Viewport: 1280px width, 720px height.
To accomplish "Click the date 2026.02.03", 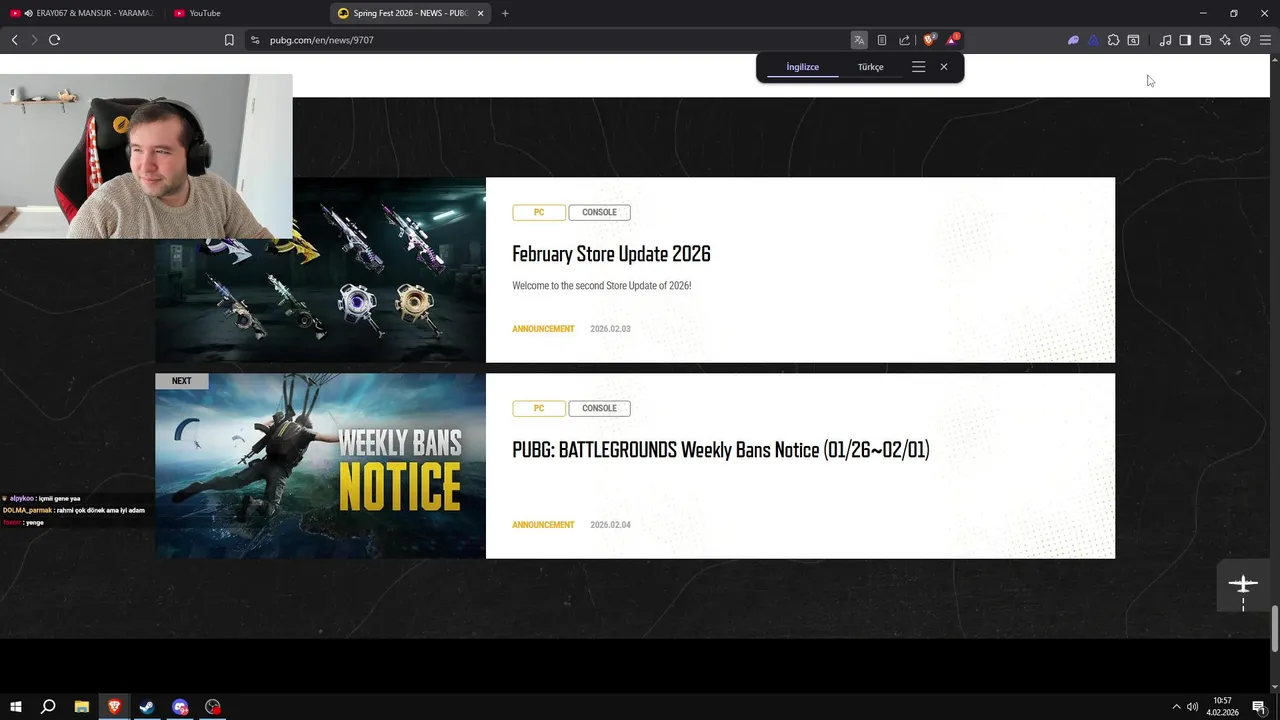I will 610,329.
